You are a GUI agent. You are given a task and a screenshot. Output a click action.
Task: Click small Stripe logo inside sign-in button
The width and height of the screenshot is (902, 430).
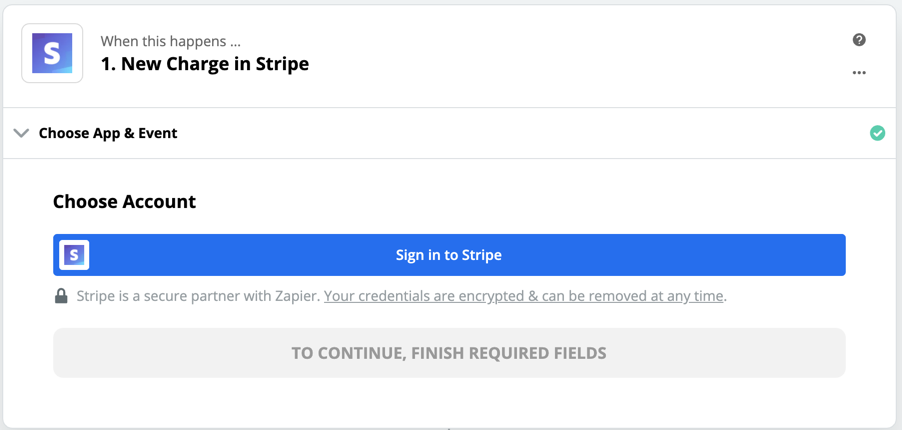tap(74, 255)
